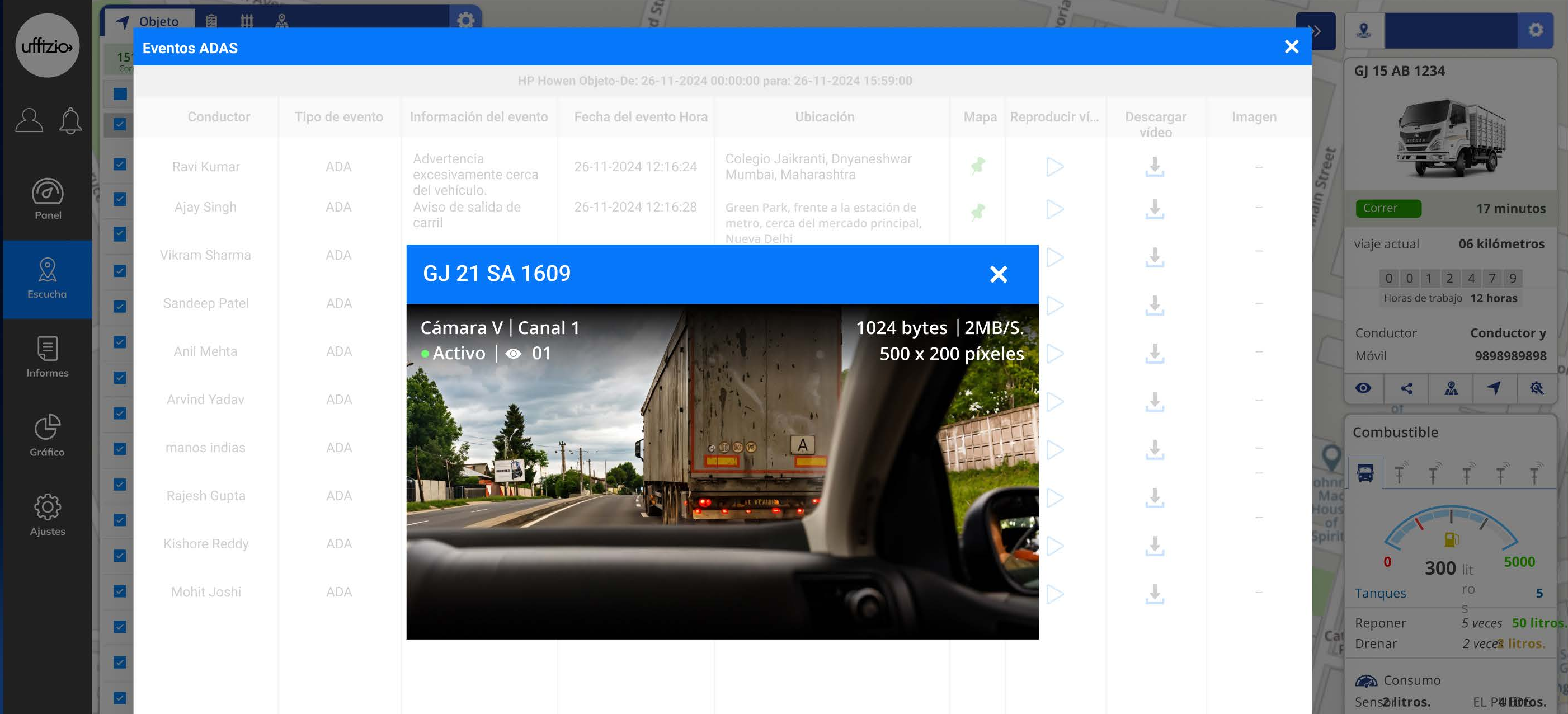Download video for Mohit Joshi event
Viewport: 1568px width, 714px height.
(1155, 594)
